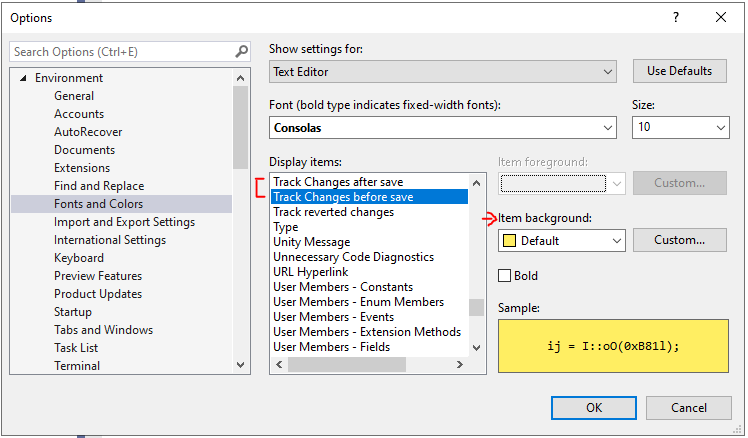Click Display items scroll down arrow
This screenshot has height=438, width=748.
476,348
